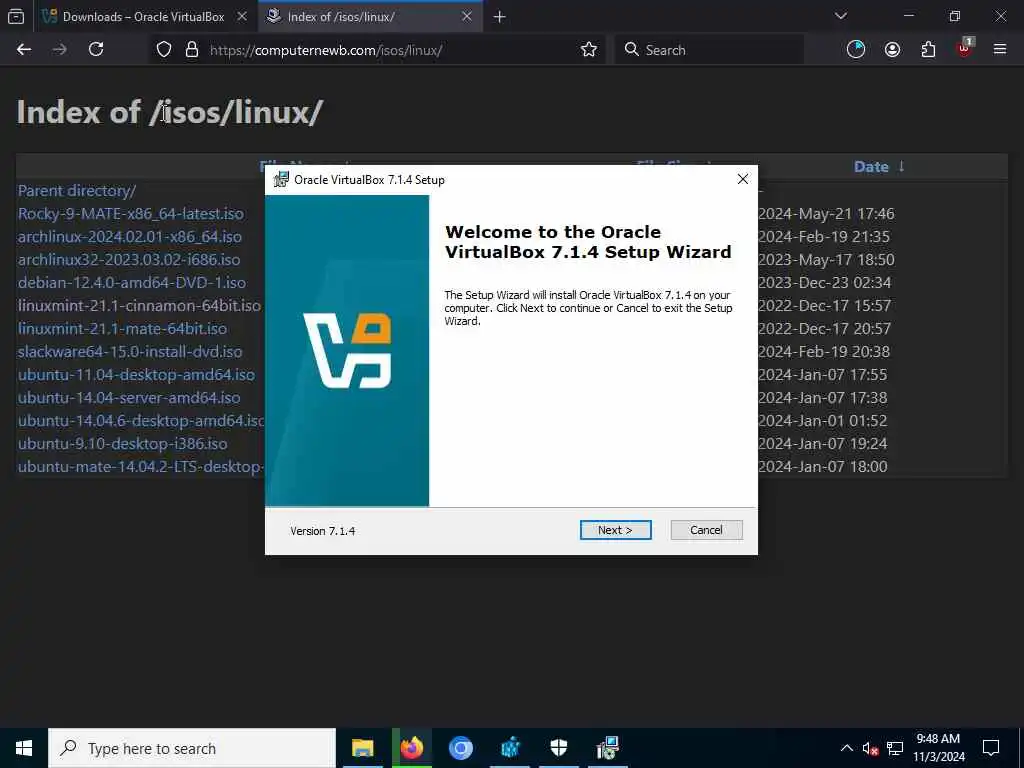Open File Explorer from taskbar
Viewport: 1024px width, 768px height.
pyautogui.click(x=362, y=748)
